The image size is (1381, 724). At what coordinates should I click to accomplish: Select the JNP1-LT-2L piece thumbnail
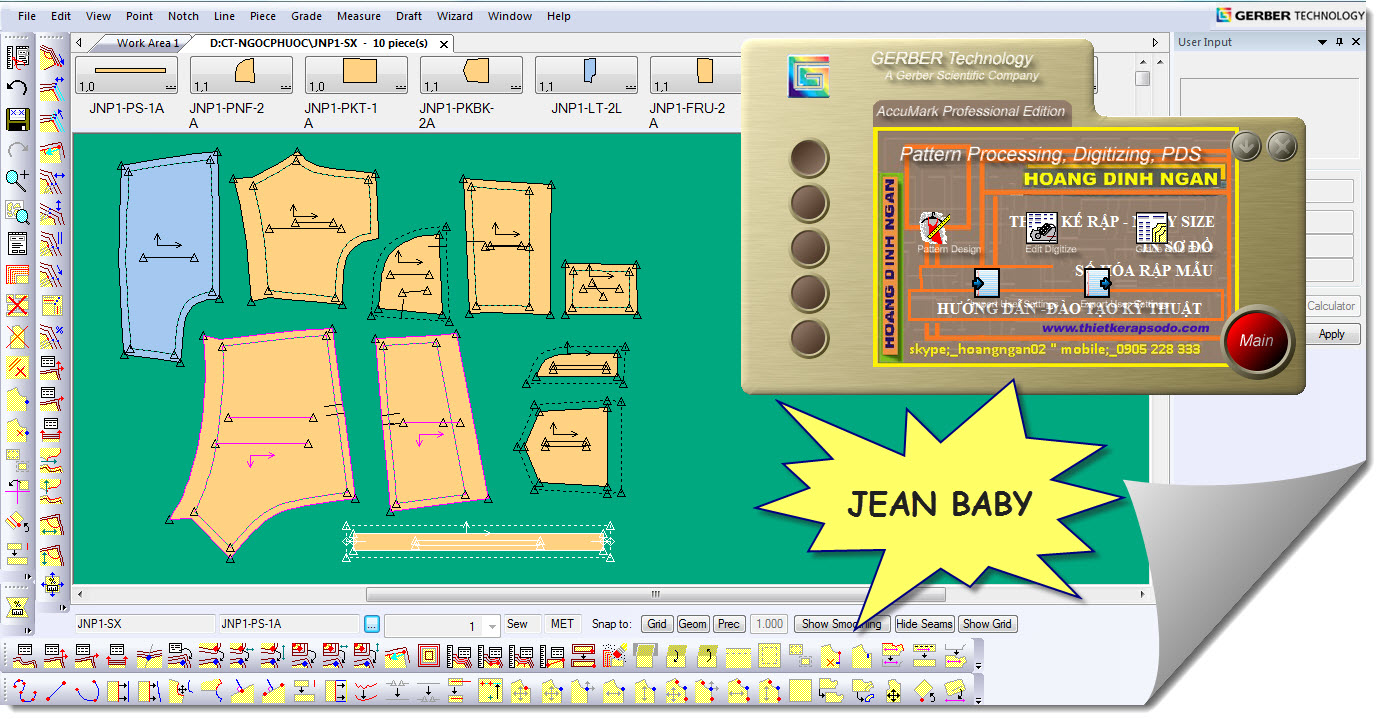(x=586, y=75)
